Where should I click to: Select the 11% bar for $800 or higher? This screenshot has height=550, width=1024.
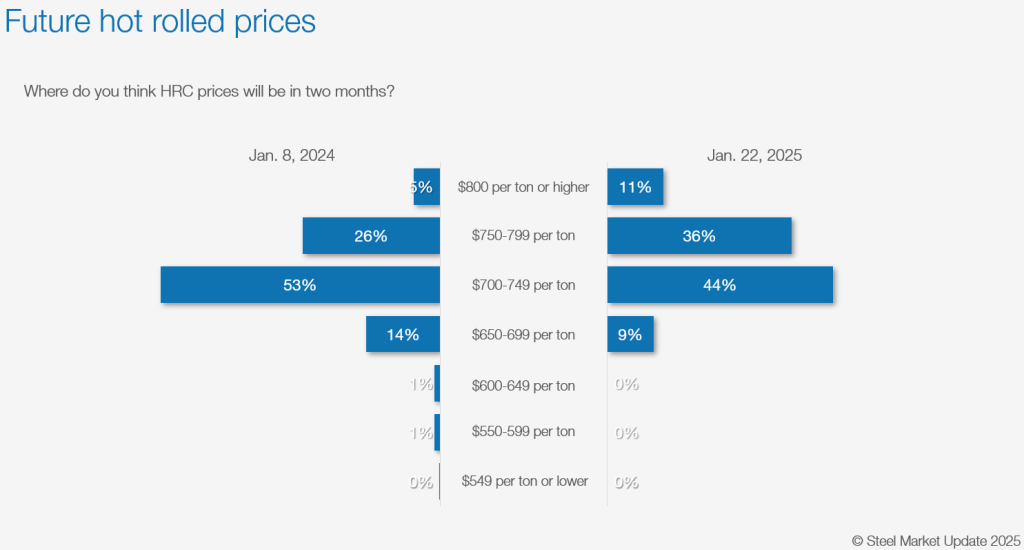pyautogui.click(x=635, y=187)
